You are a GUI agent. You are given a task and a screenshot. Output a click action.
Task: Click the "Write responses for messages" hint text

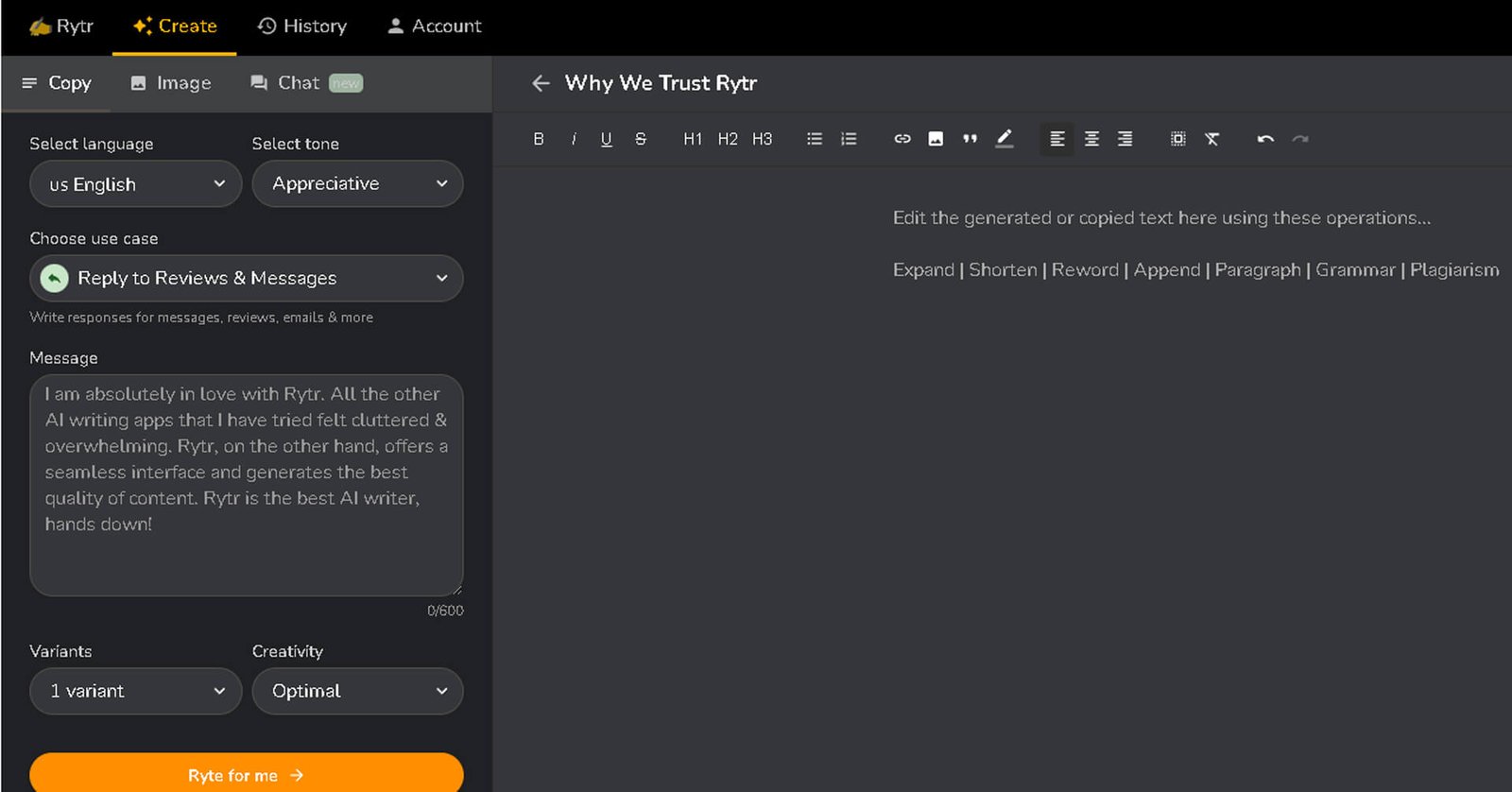point(201,318)
